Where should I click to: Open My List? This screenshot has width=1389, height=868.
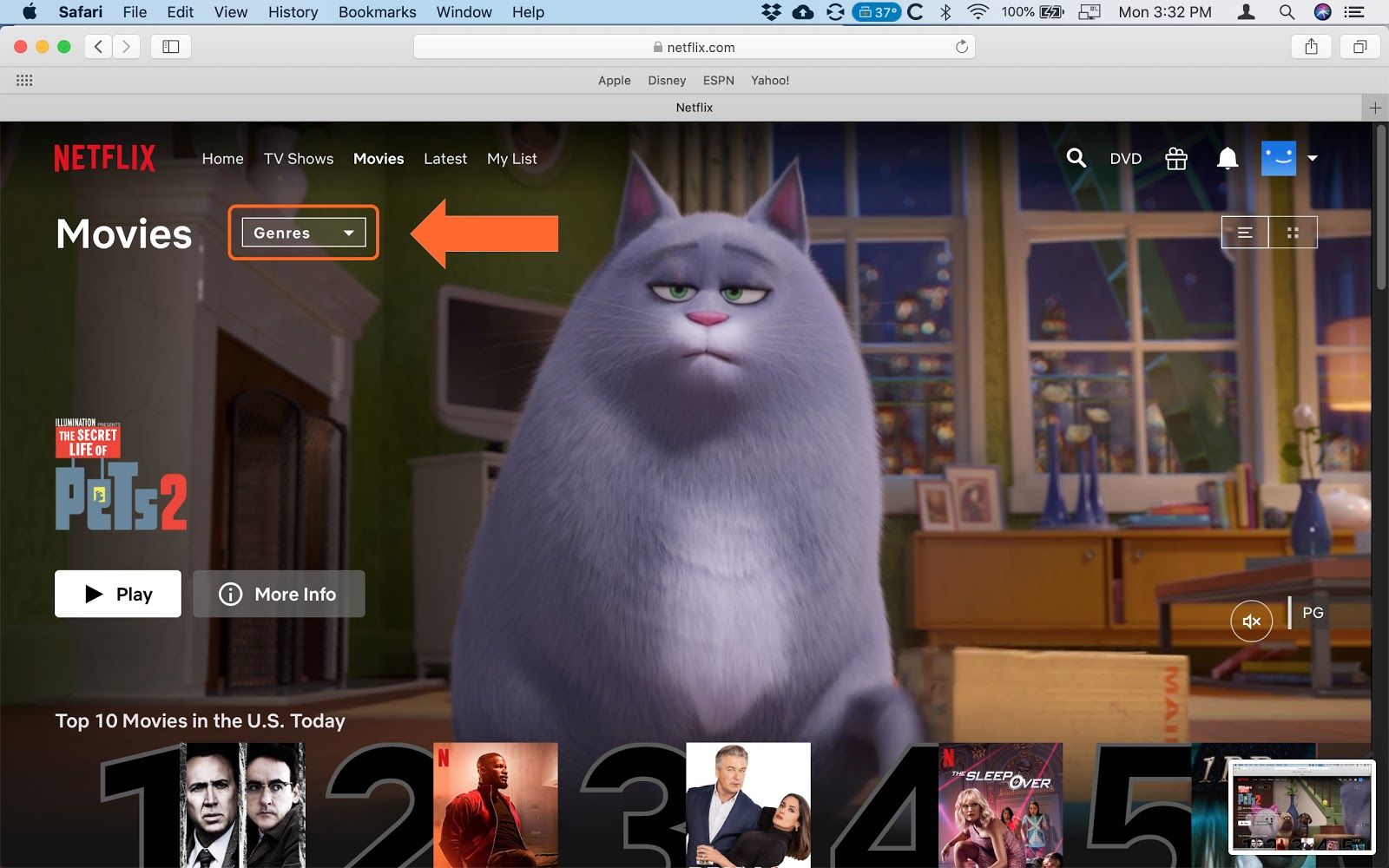[x=512, y=159]
